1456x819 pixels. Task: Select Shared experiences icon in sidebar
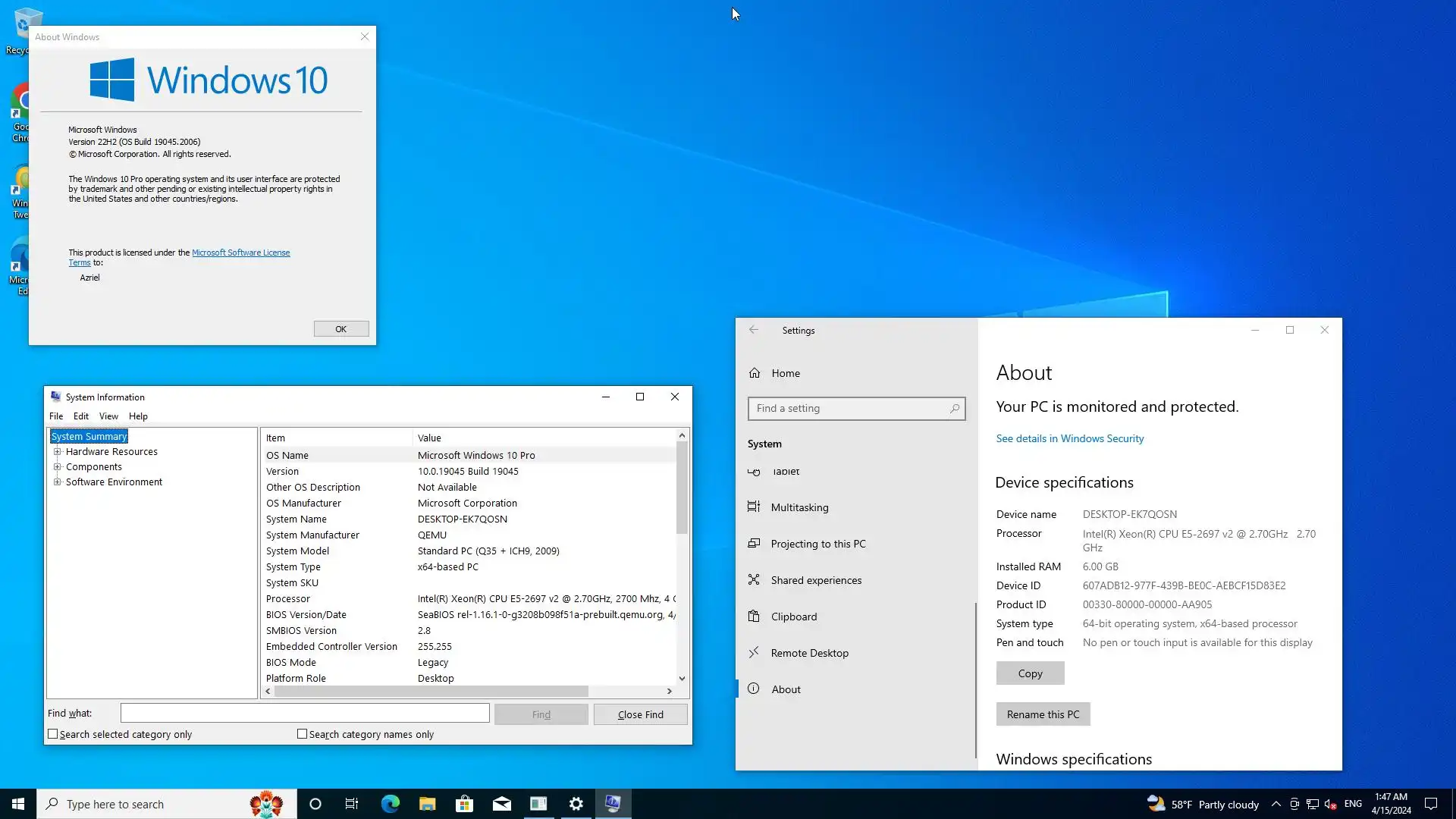pos(753,579)
